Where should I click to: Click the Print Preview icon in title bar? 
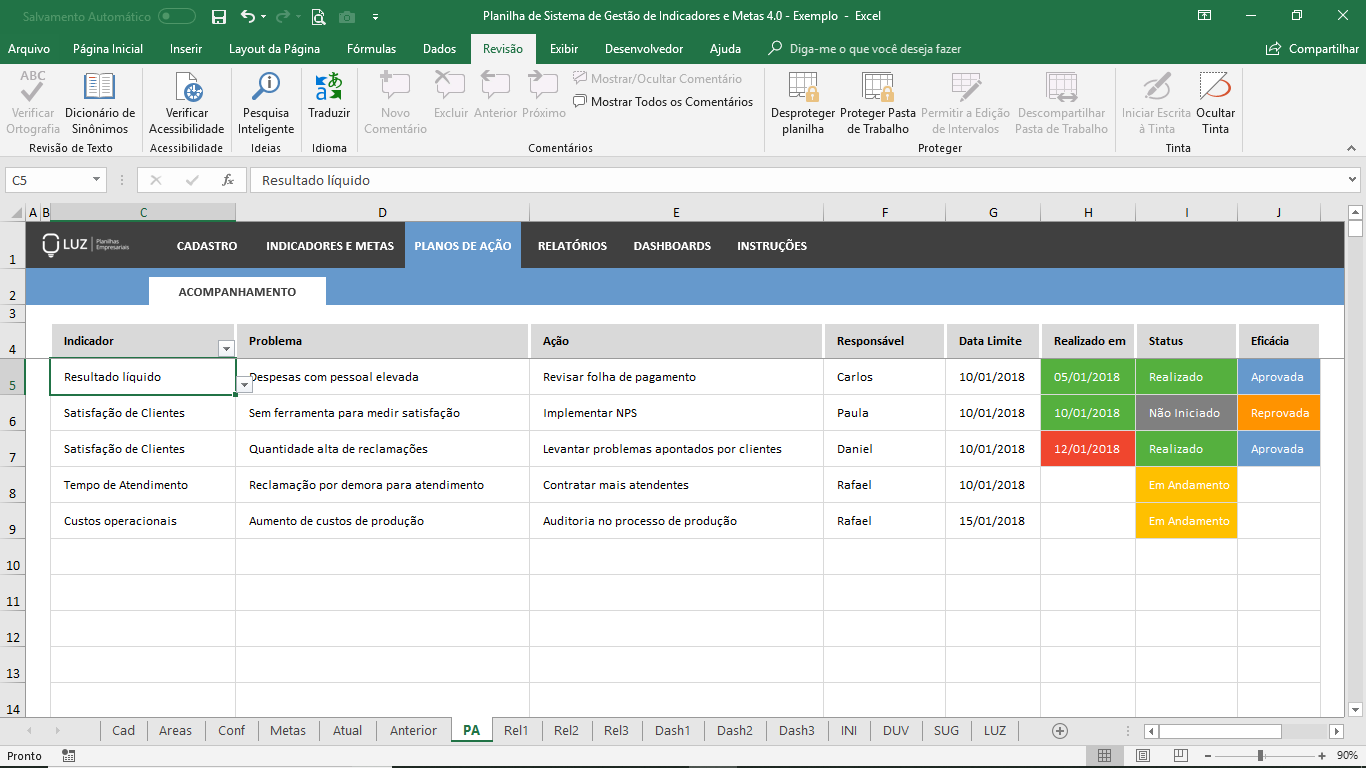(318, 16)
